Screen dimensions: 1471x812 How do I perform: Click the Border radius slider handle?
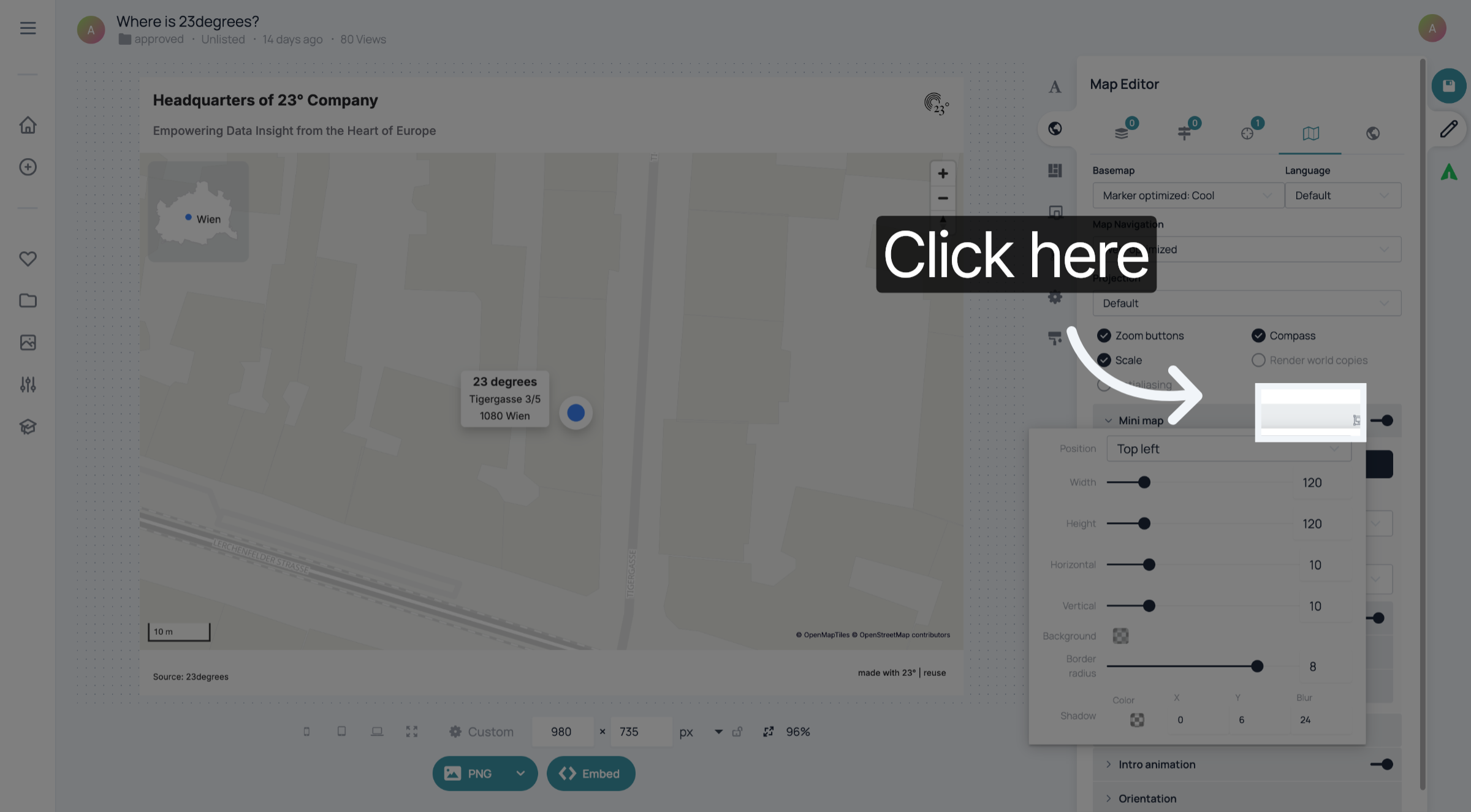click(x=1257, y=666)
